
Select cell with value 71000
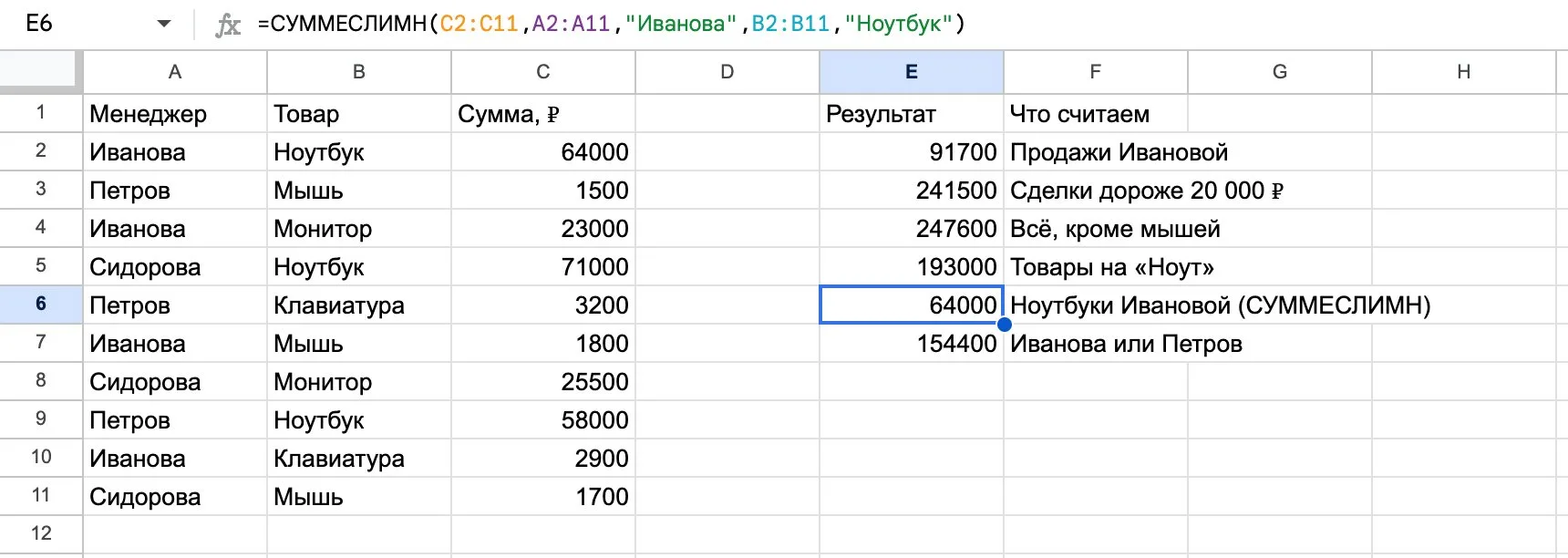543,267
